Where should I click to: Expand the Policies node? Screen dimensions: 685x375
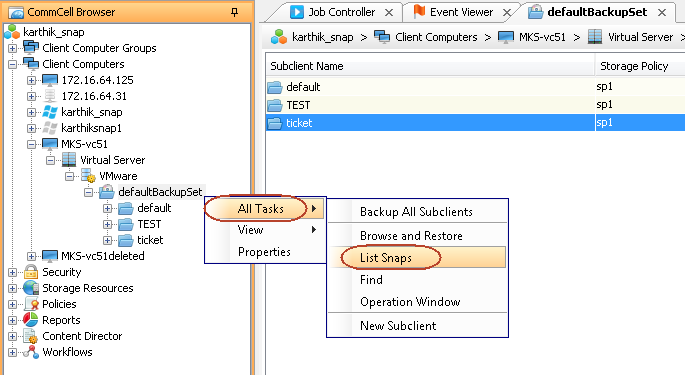pyautogui.click(x=12, y=304)
